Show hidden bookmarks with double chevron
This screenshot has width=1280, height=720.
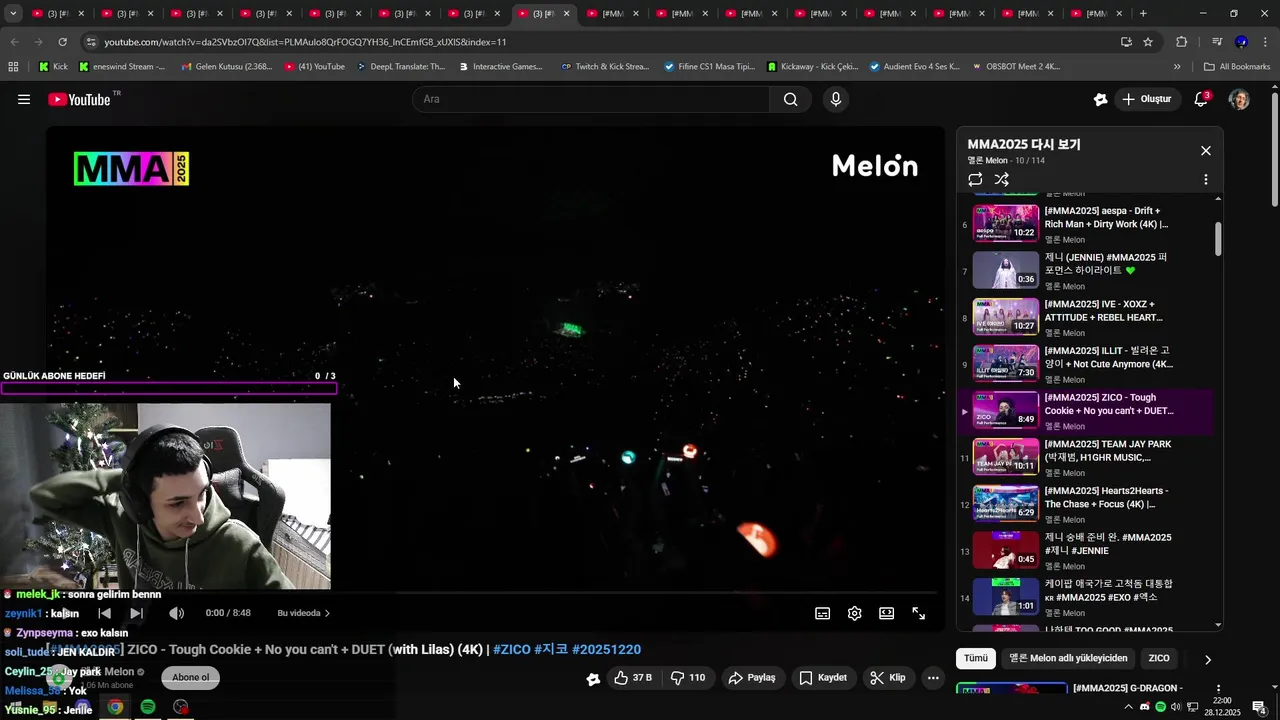click(1177, 67)
